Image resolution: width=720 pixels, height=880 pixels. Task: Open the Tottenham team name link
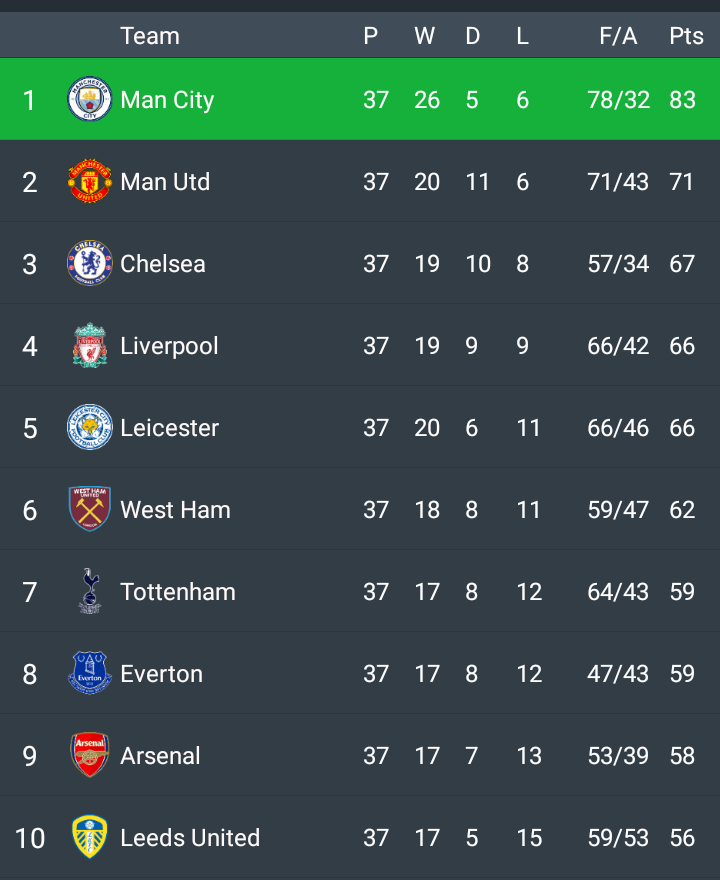[178, 592]
